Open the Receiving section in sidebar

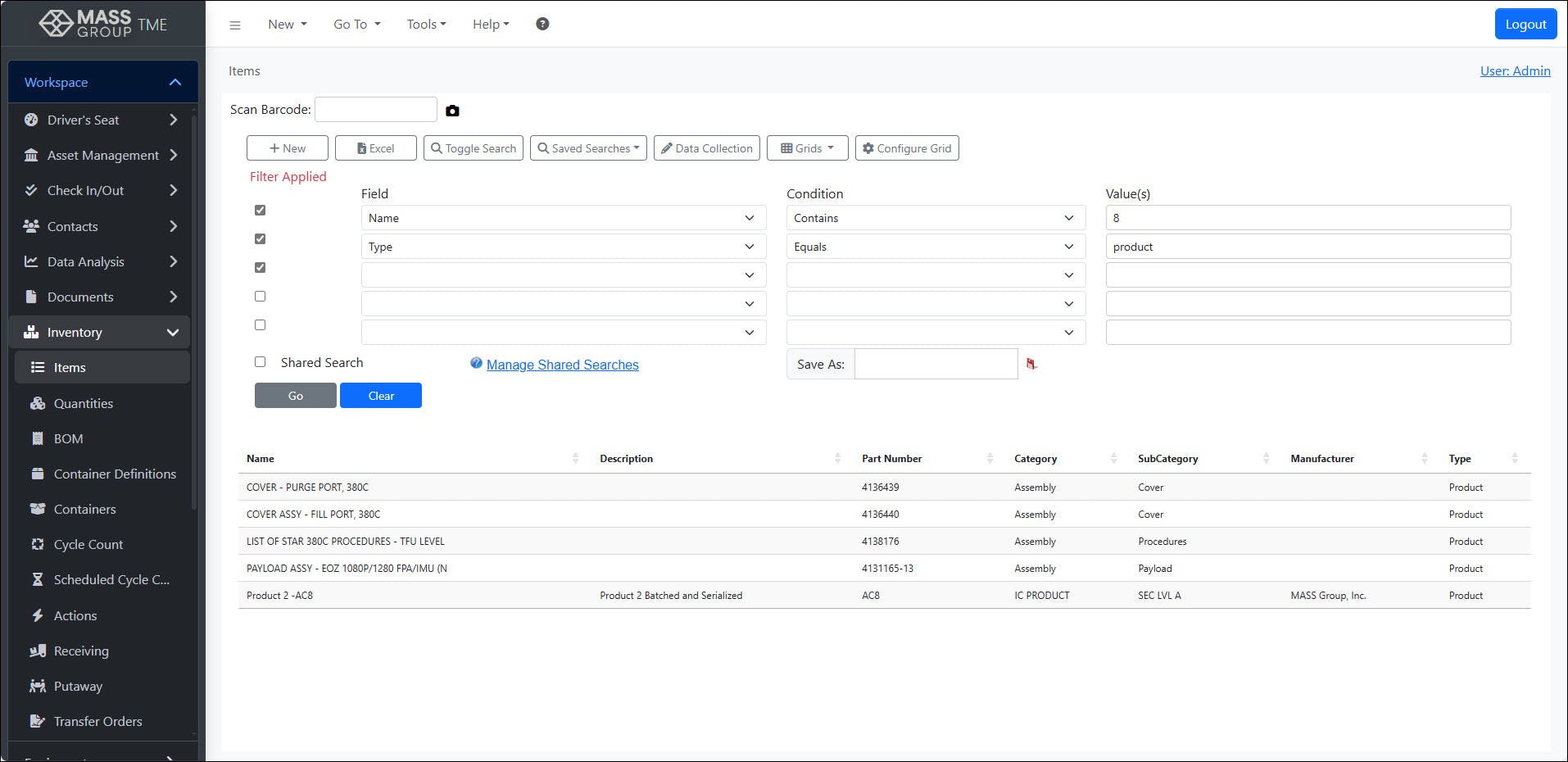[81, 651]
